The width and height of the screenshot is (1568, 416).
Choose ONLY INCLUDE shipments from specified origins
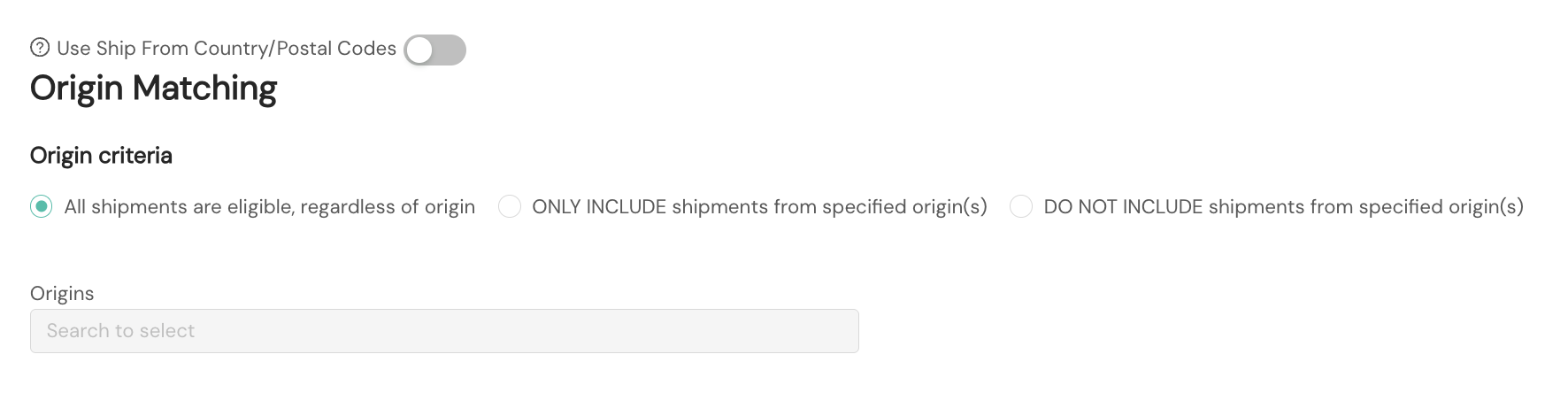509,206
